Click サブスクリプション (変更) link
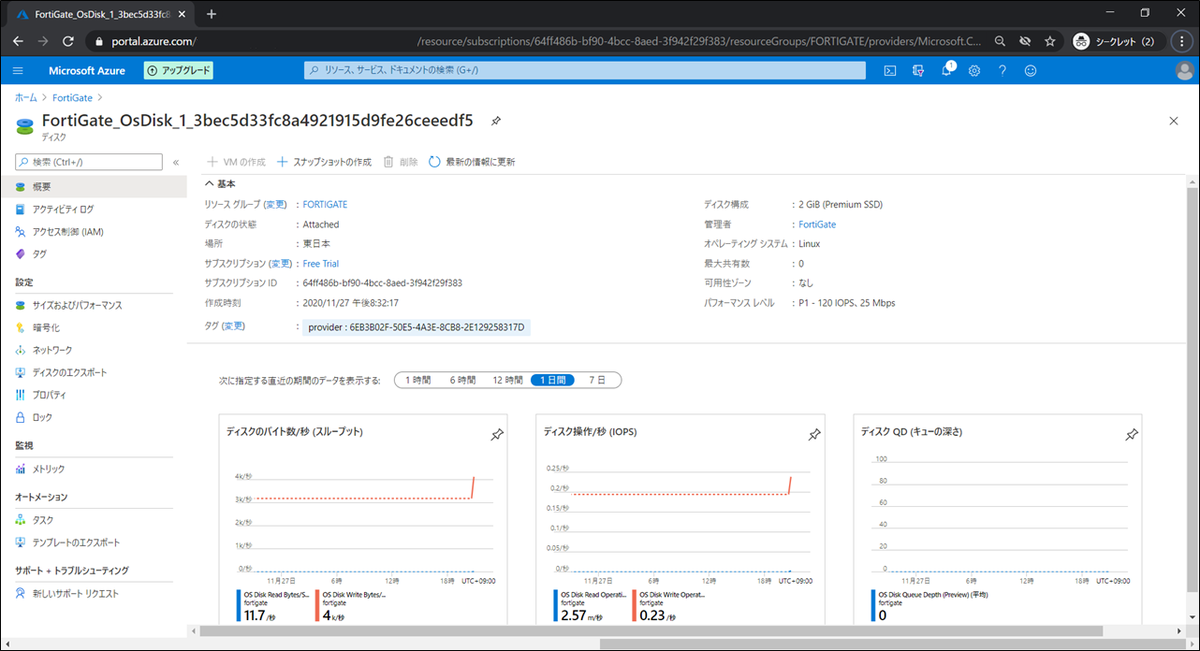 281,263
